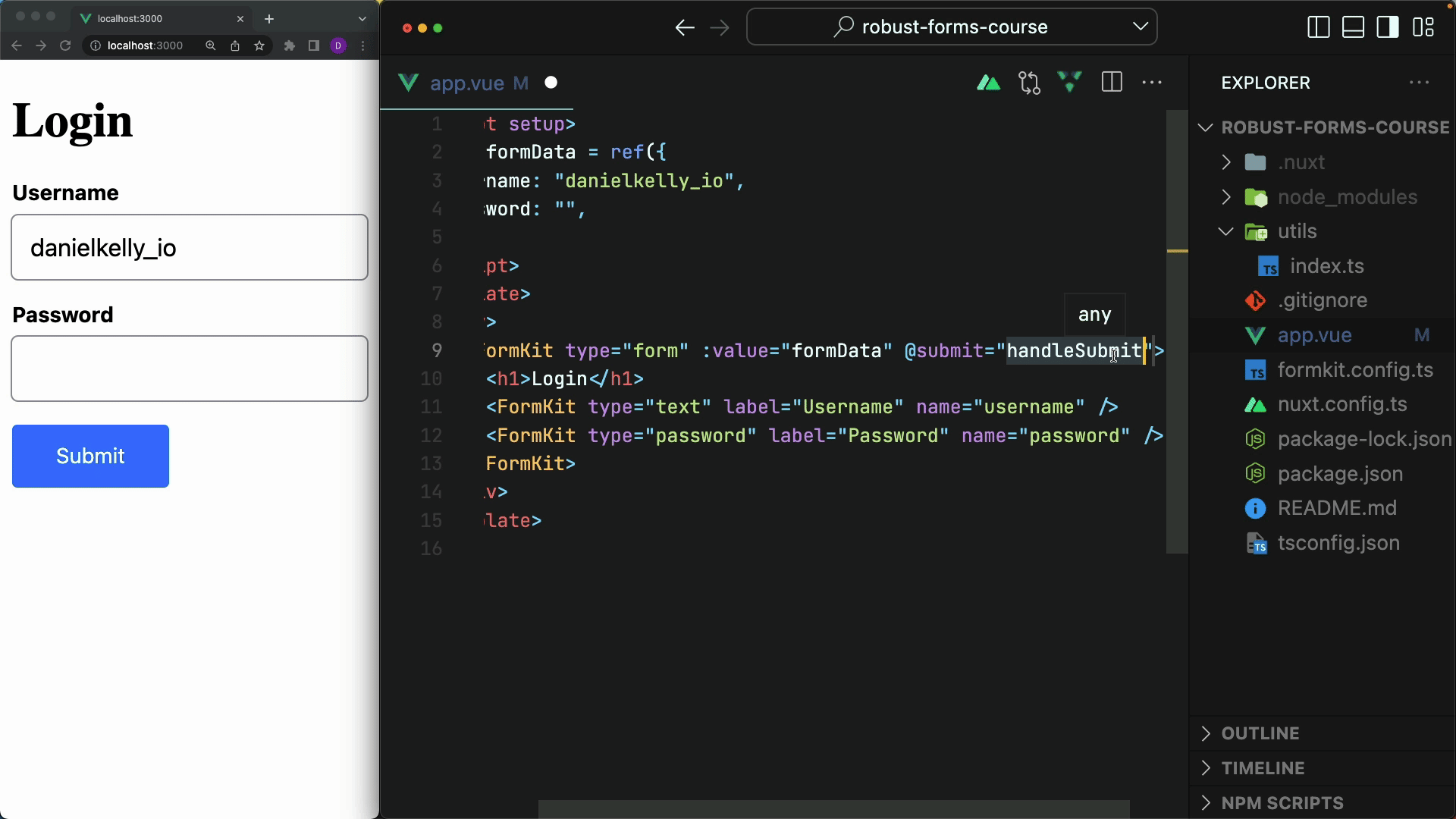This screenshot has width=1456, height=819.
Task: Open browser extensions puzzle icon
Action: (290, 46)
